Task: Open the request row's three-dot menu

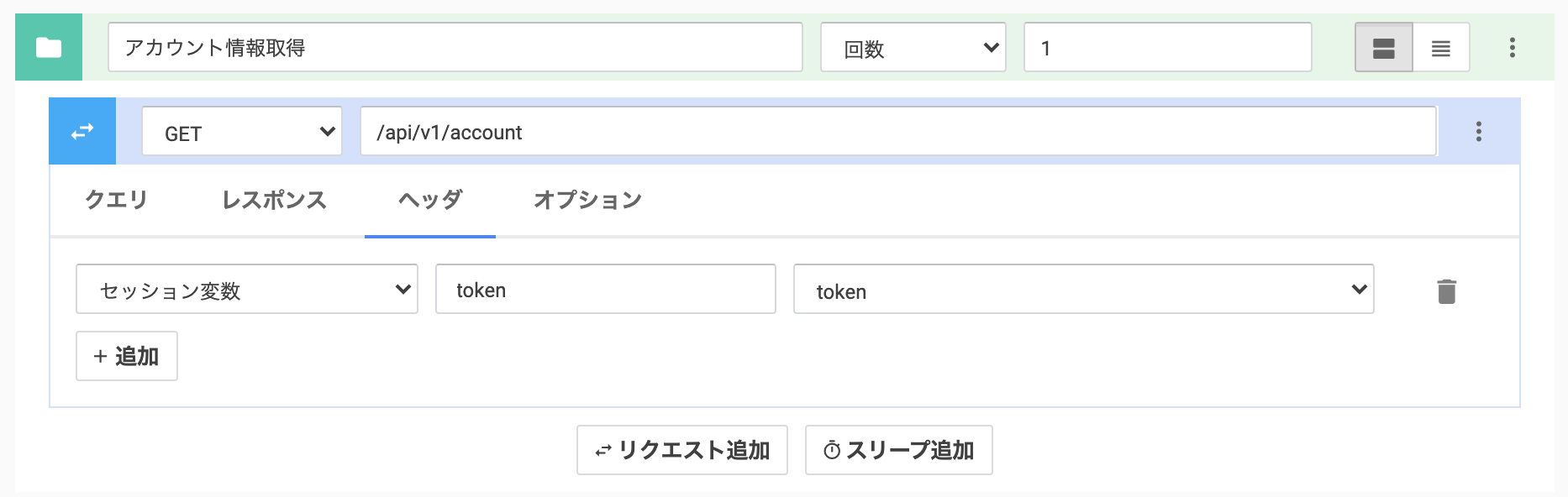Action: pyautogui.click(x=1478, y=132)
